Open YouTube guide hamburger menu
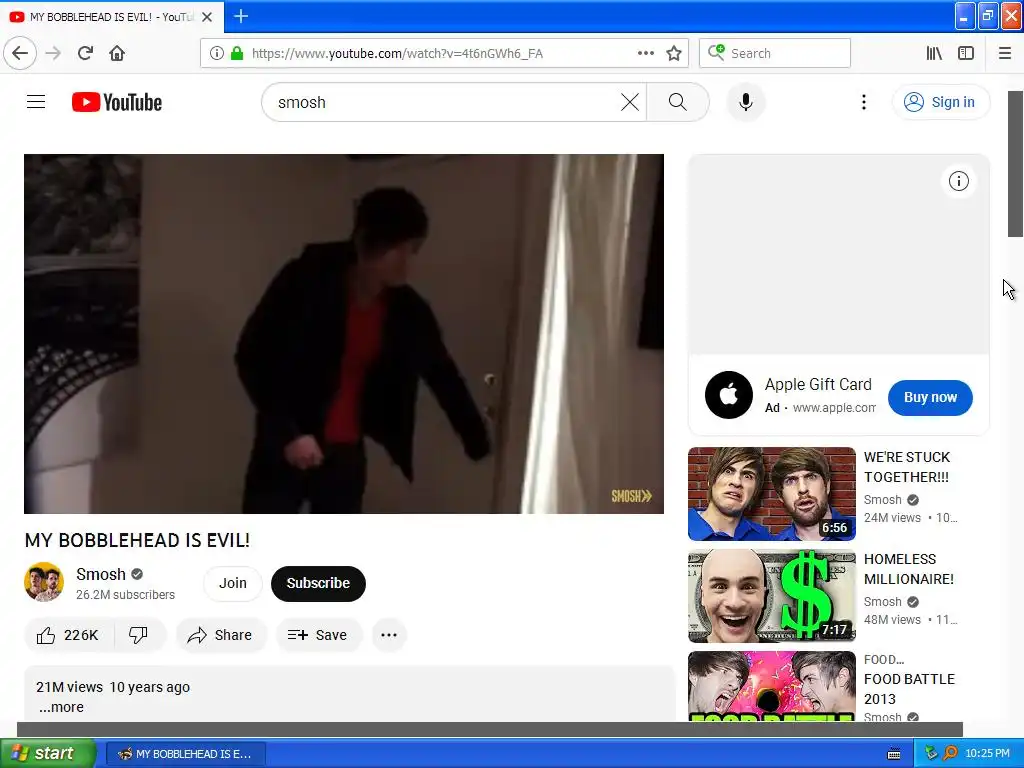1024x768 pixels. 36,102
